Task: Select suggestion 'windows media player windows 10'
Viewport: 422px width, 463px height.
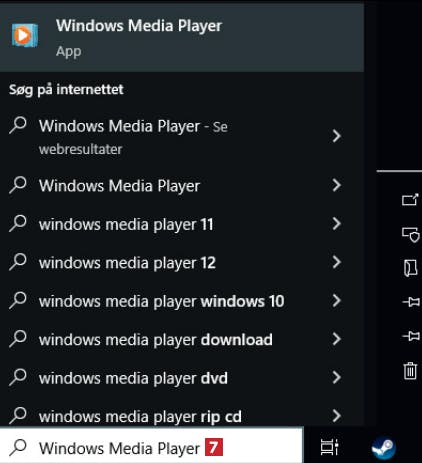Action: pos(182,301)
